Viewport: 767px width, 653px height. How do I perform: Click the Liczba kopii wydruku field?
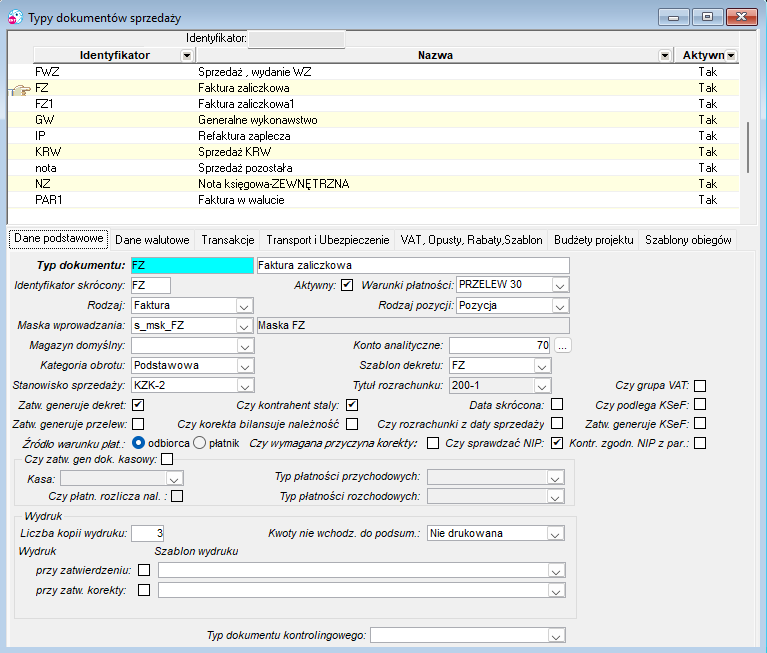(x=147, y=533)
